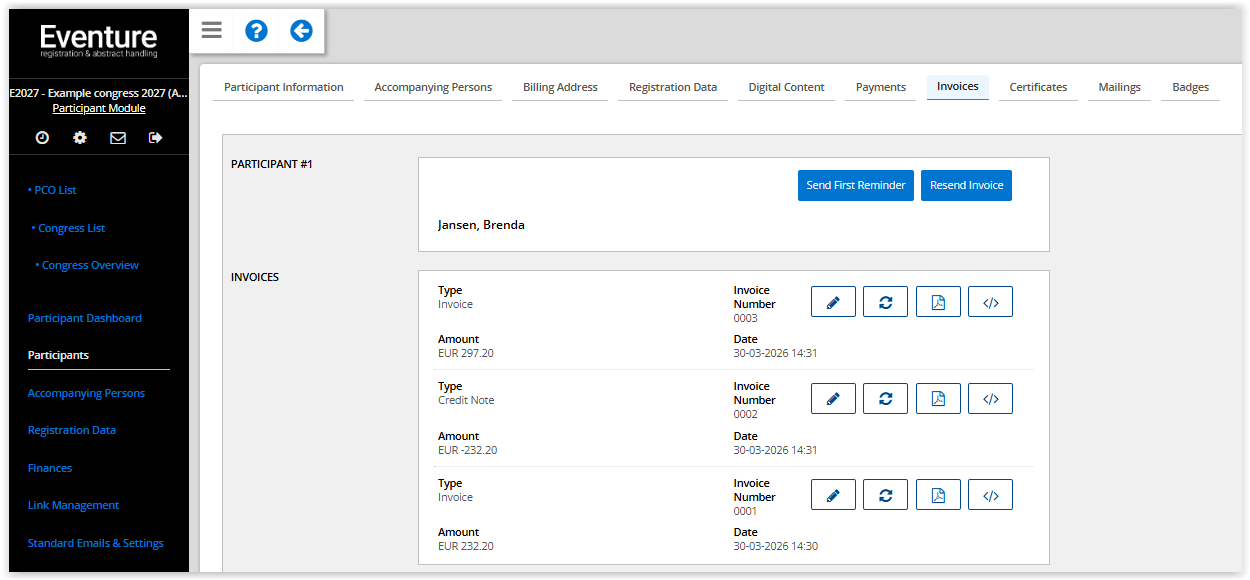Open Finances in the sidebar
The width and height of the screenshot is (1250, 580).
50,468
